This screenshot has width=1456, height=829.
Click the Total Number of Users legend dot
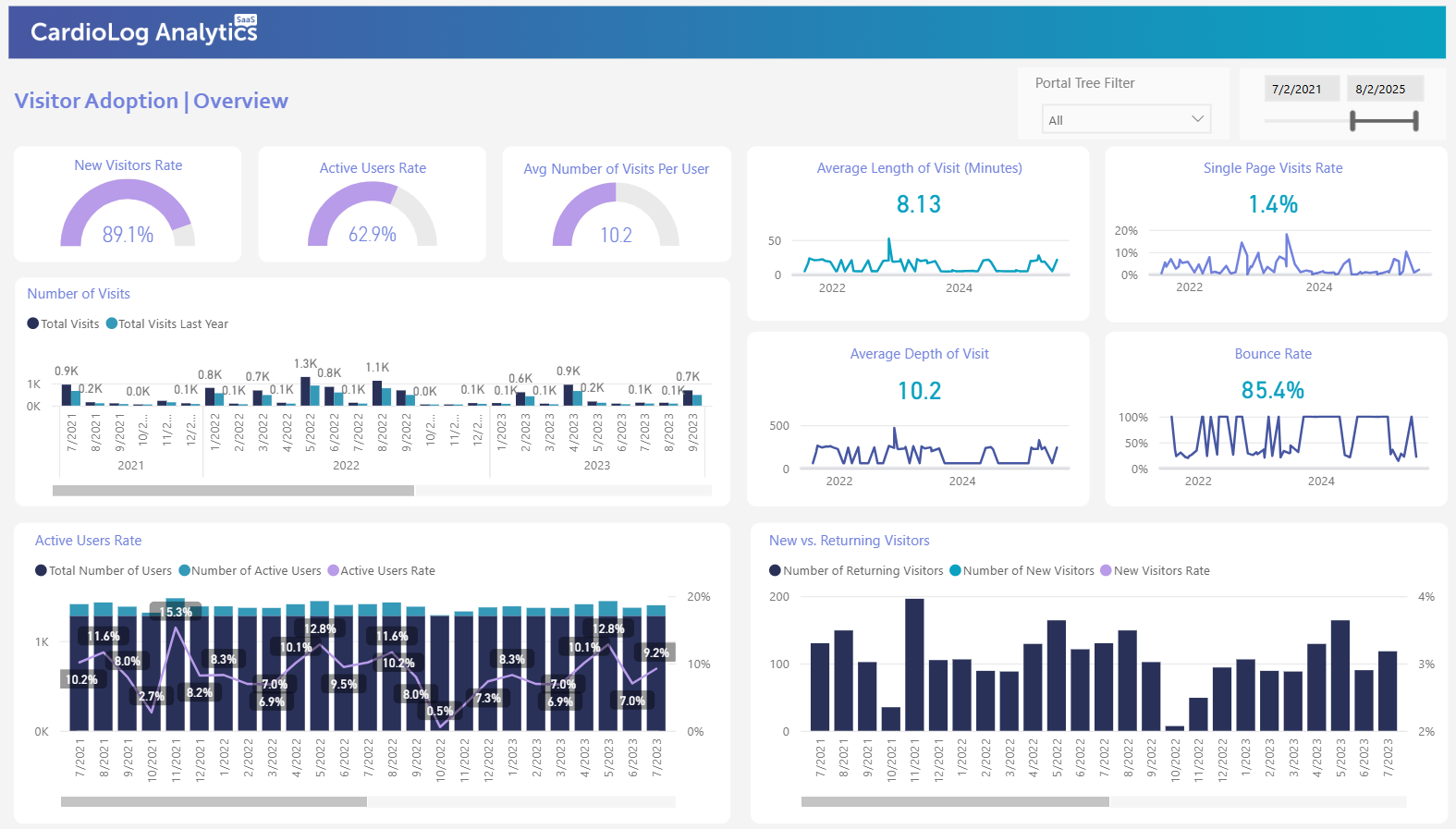click(x=41, y=570)
